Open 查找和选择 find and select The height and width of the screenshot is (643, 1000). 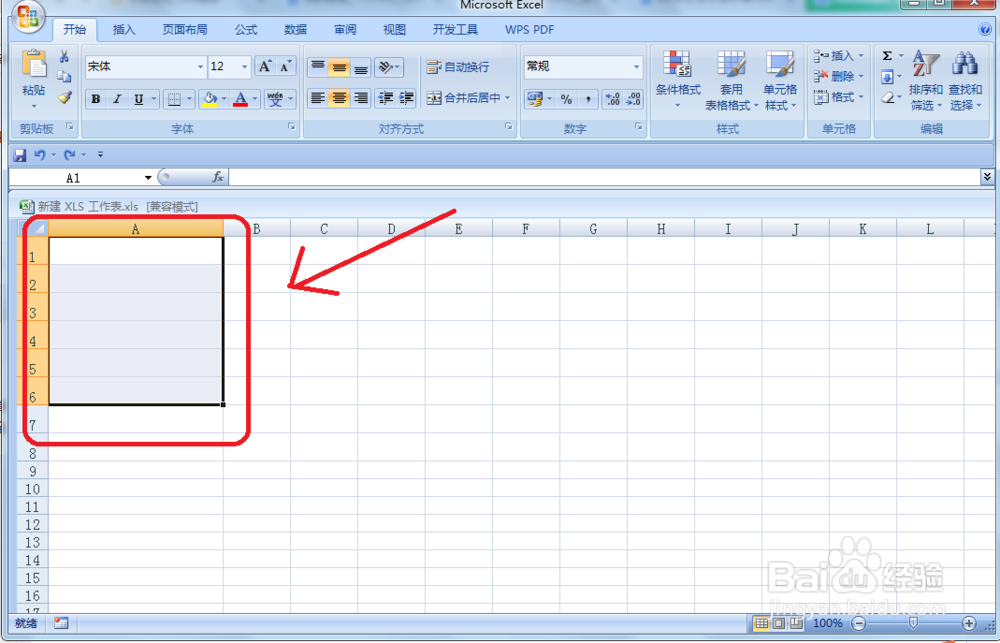click(965, 81)
